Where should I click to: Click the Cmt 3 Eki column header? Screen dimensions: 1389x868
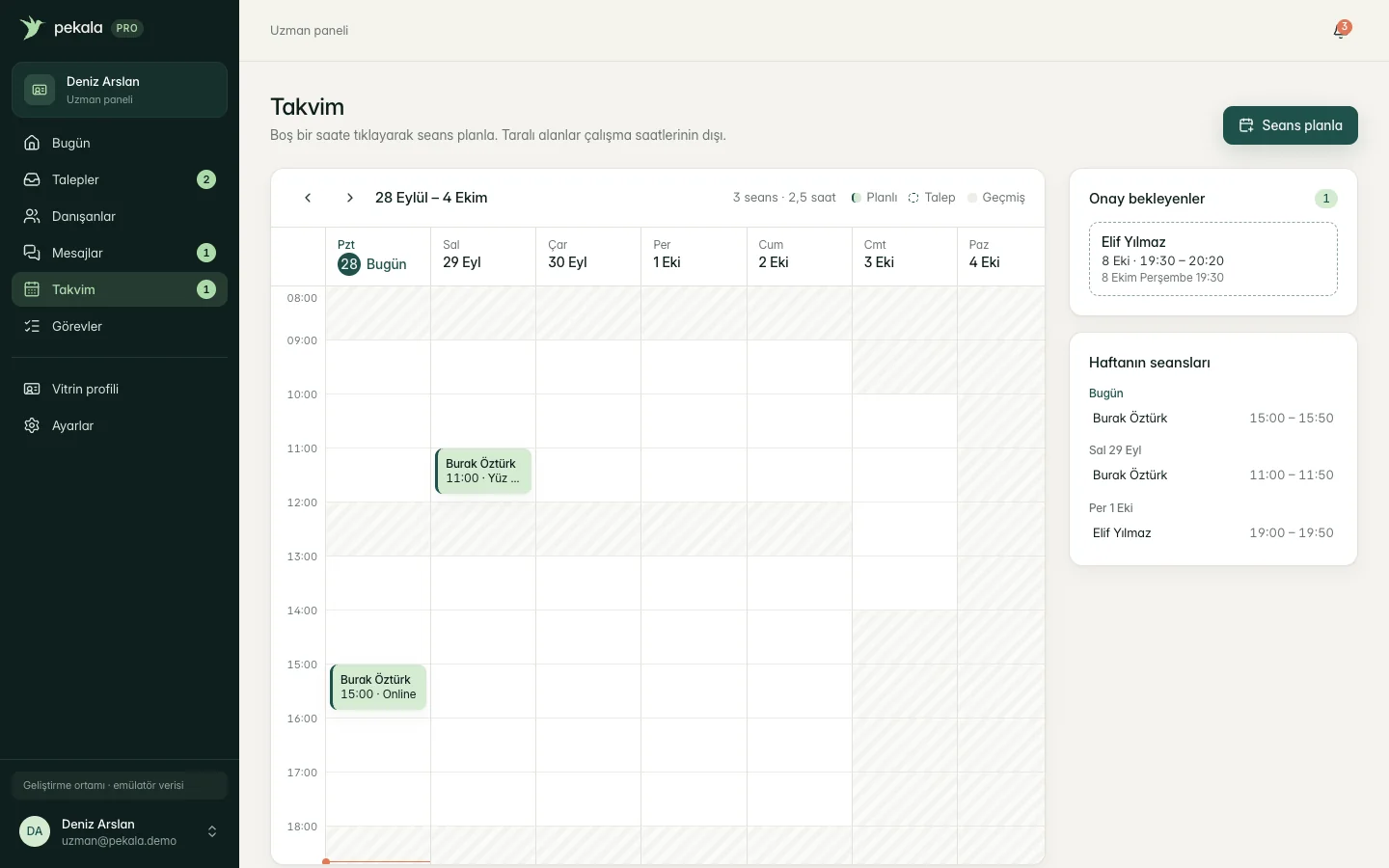click(905, 257)
